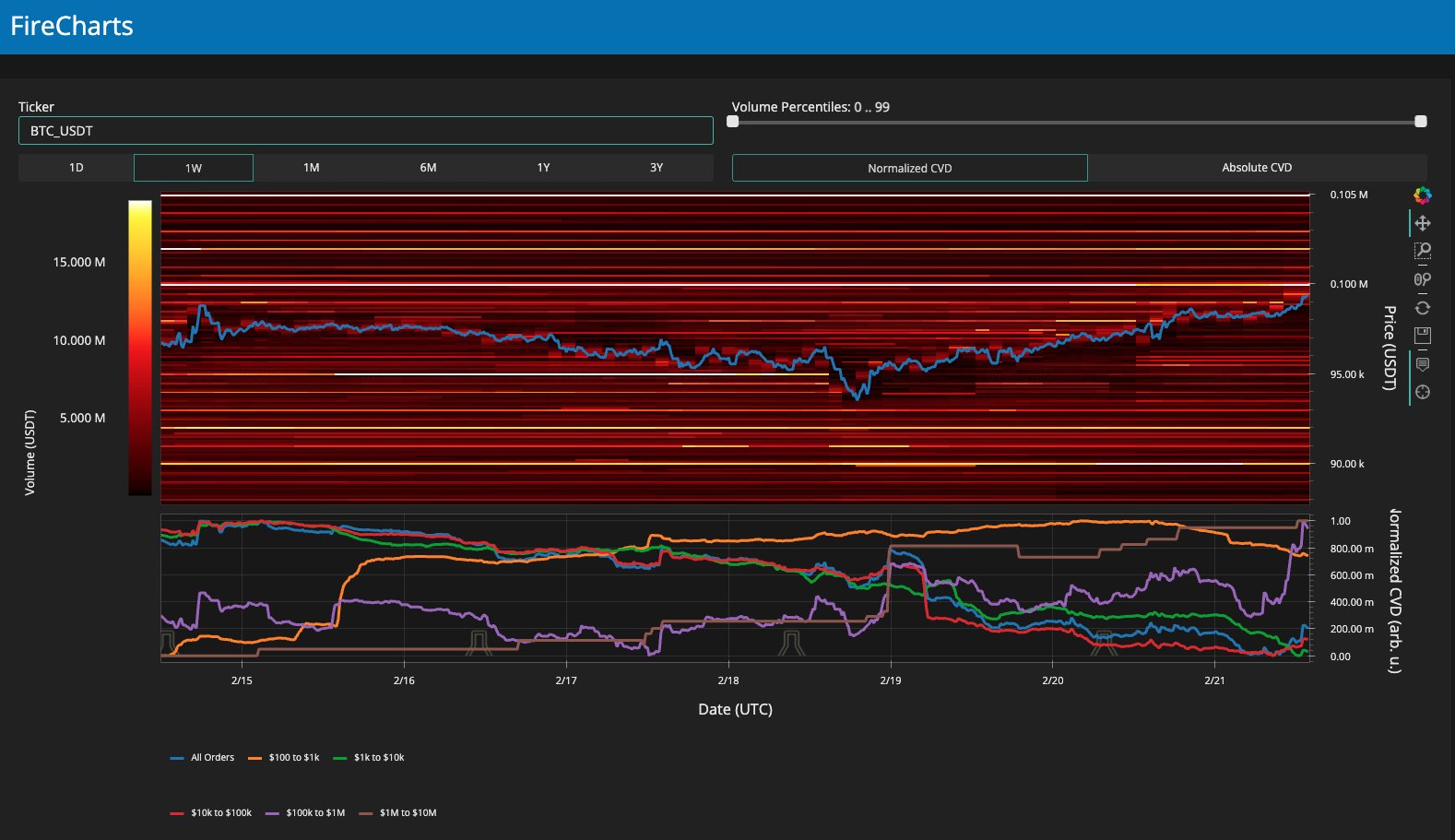The width and height of the screenshot is (1455, 840).
Task: Select the Box Zoom tool
Action: pyautogui.click(x=1423, y=251)
